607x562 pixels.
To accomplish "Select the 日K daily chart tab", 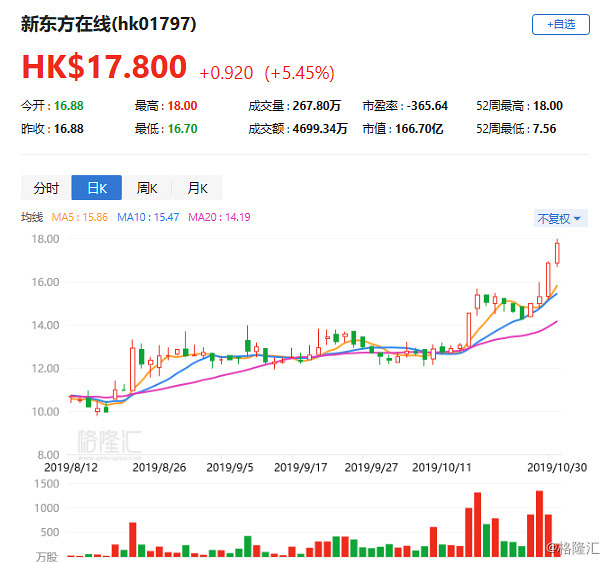I will point(96,188).
